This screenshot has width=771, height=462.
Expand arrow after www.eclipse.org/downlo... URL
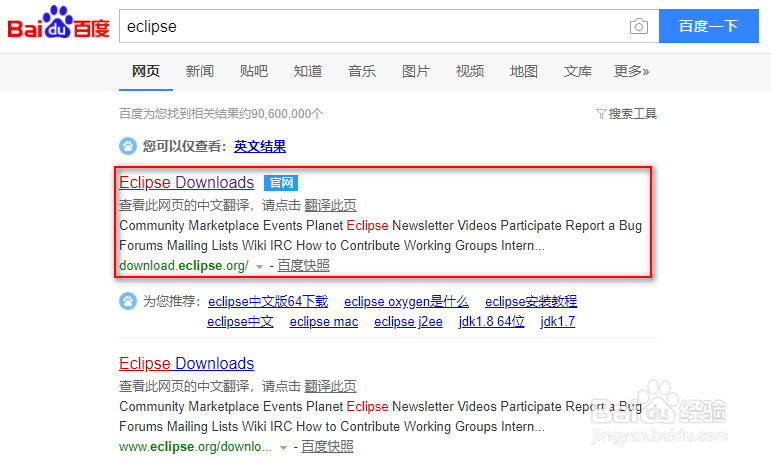(x=283, y=447)
